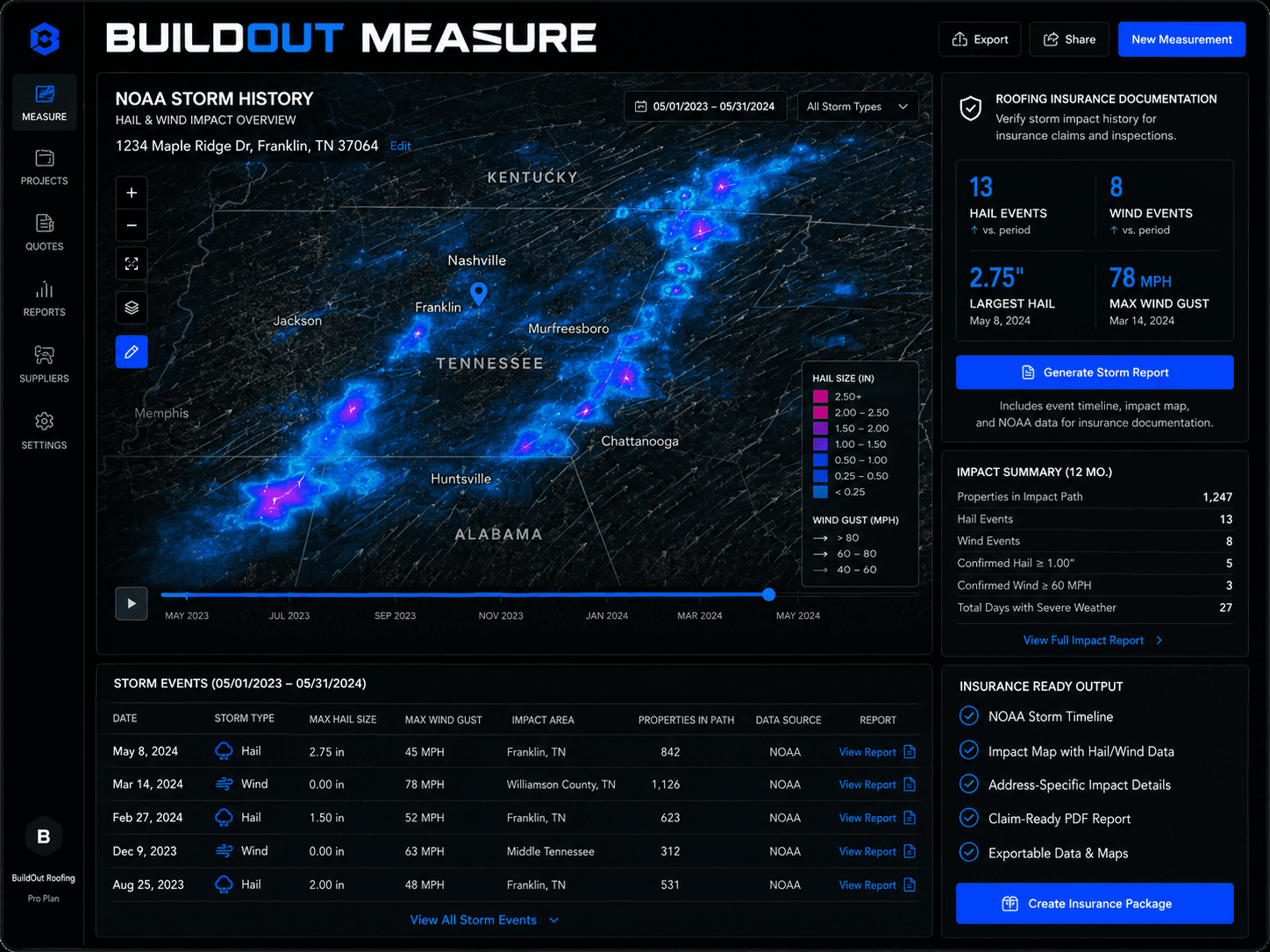This screenshot has width=1270, height=952.
Task: Click wind icon in Dec 9, 2023 row
Action: click(x=225, y=851)
